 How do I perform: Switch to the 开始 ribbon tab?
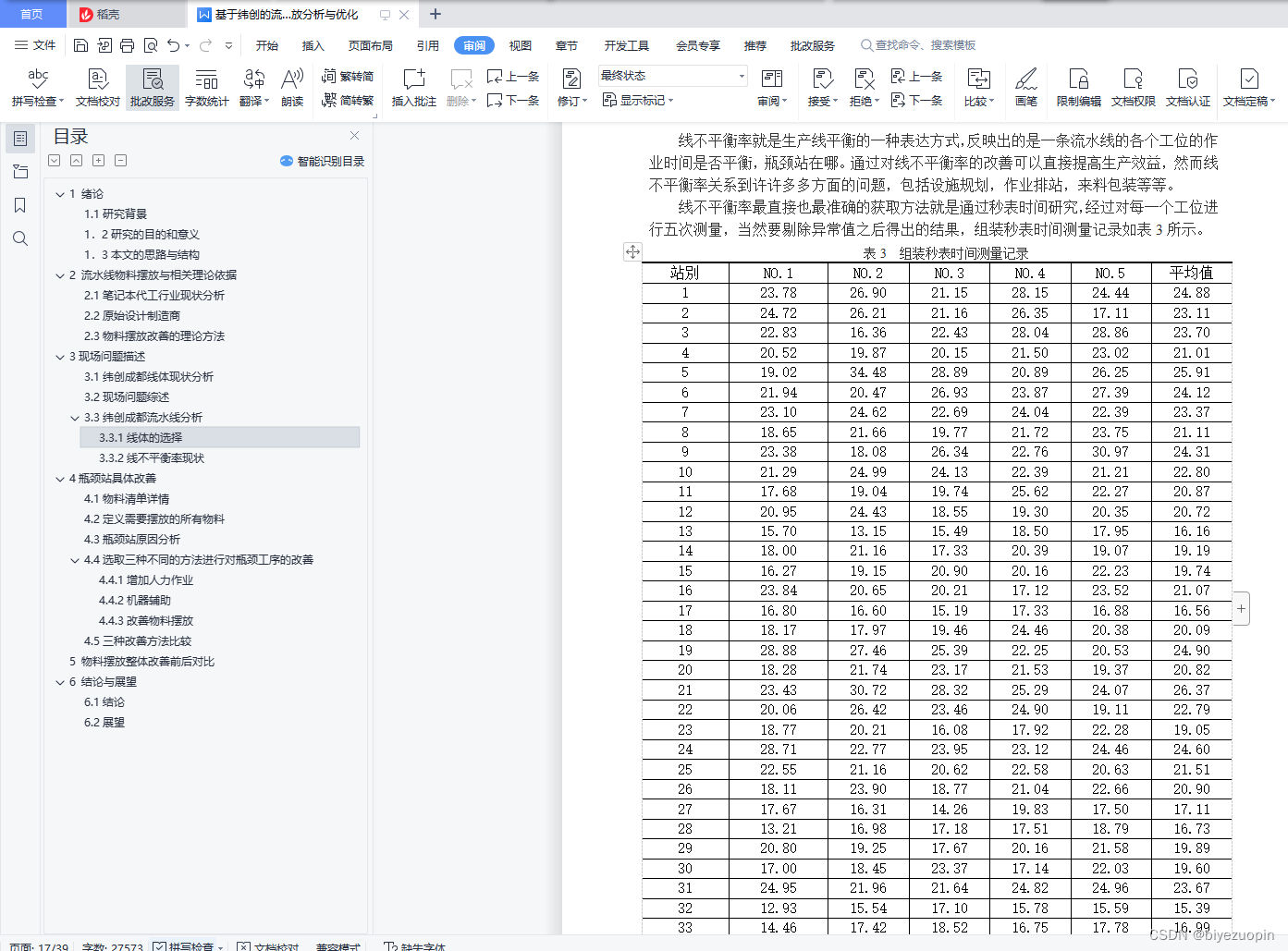click(267, 45)
